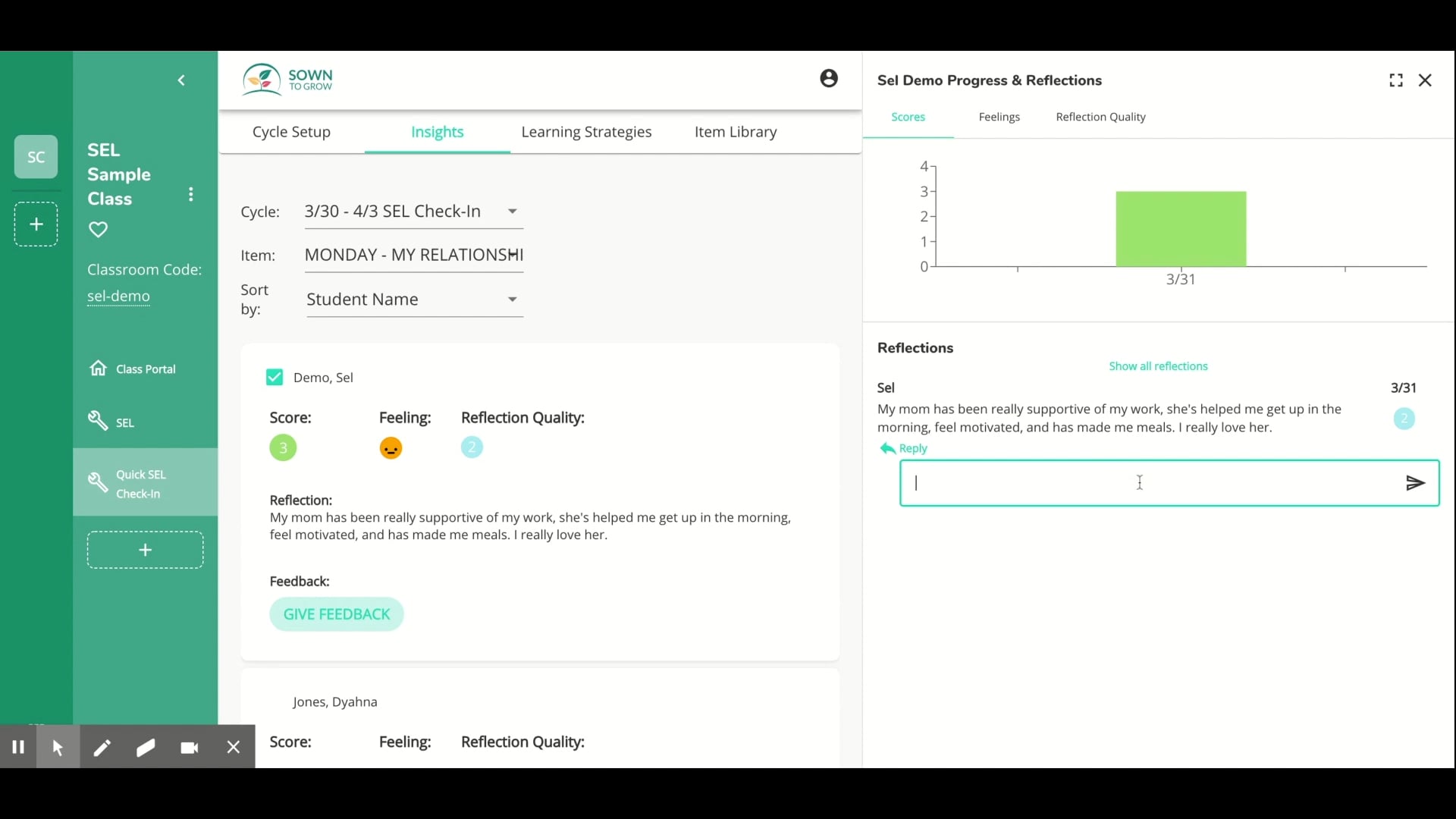Viewport: 1456px width, 819px height.
Task: Switch to the Scores tab
Action: (x=908, y=118)
